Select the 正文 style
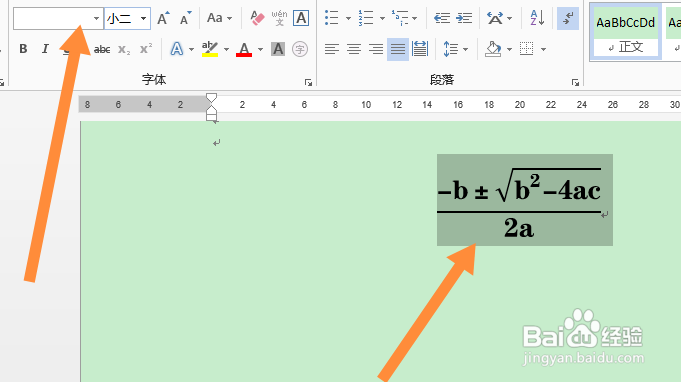681x382 pixels. point(625,33)
